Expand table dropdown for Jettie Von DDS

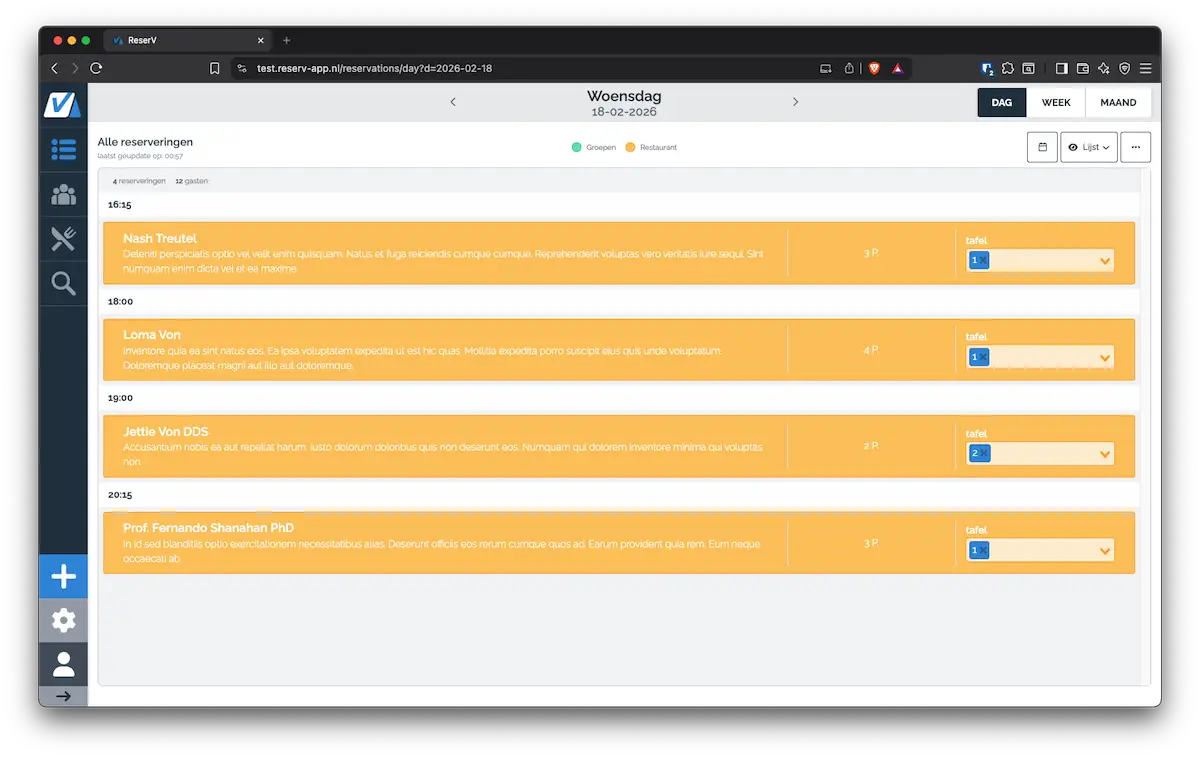pyautogui.click(x=1105, y=455)
